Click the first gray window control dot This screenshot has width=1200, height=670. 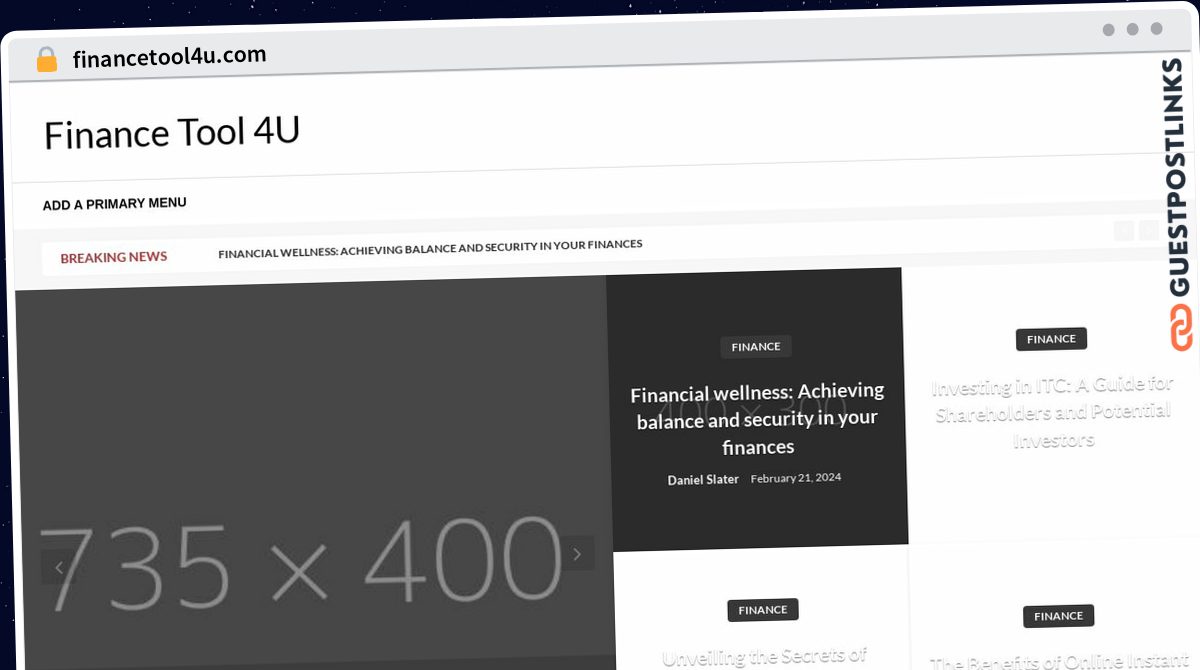coord(1108,29)
